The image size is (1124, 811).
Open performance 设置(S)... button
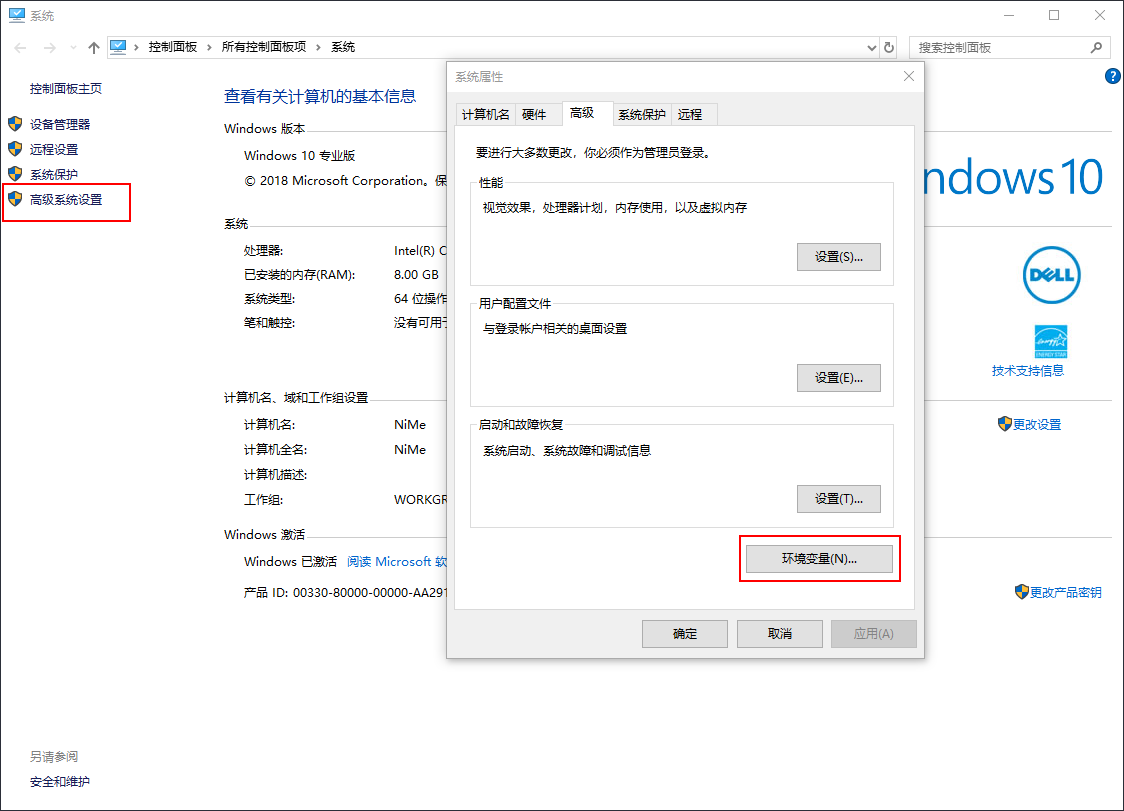pos(838,257)
